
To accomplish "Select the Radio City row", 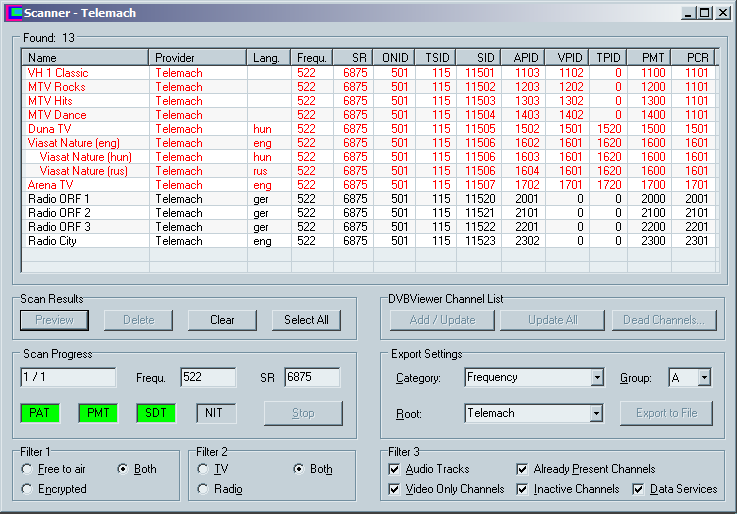I will [369, 241].
